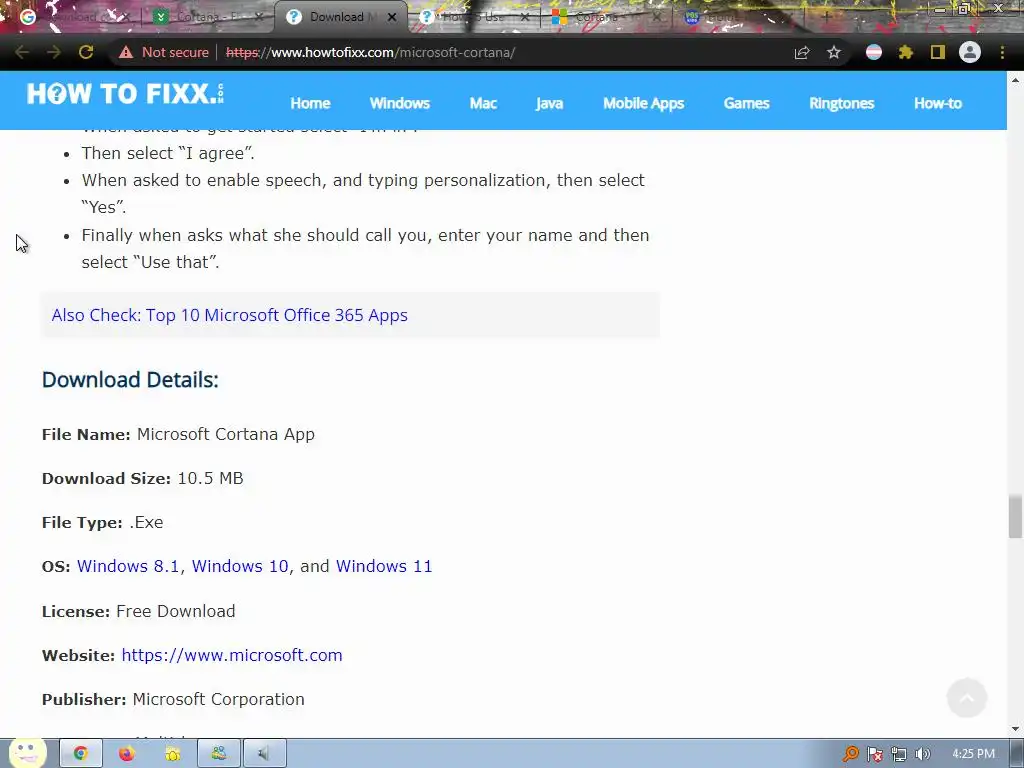Viewport: 1024px width, 768px height.
Task: Click the browser forward arrow
Action: pos(54,52)
